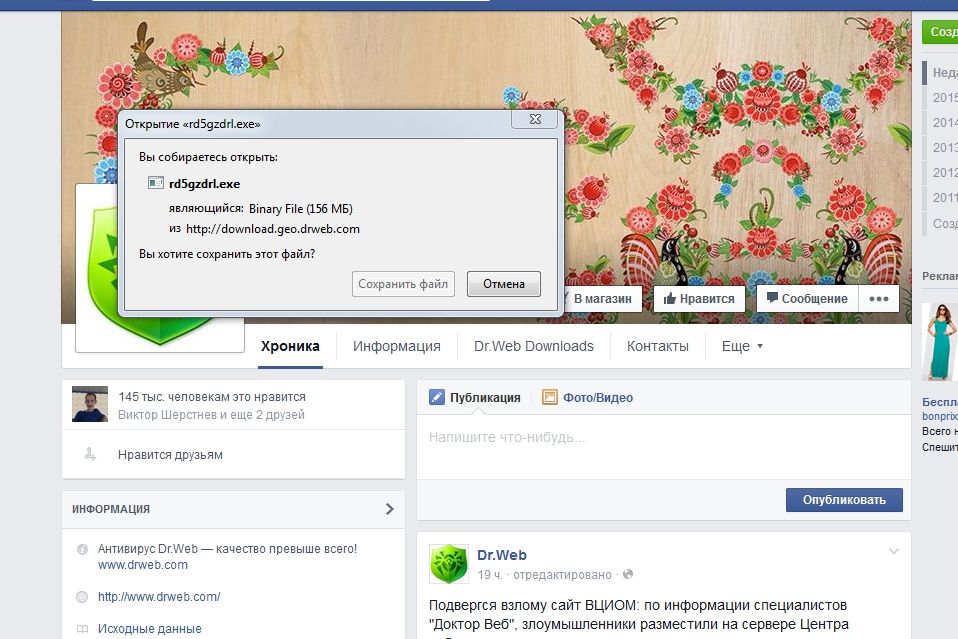Click the friend's profile photo thumbnail
This screenshot has height=639, width=958.
[90, 404]
